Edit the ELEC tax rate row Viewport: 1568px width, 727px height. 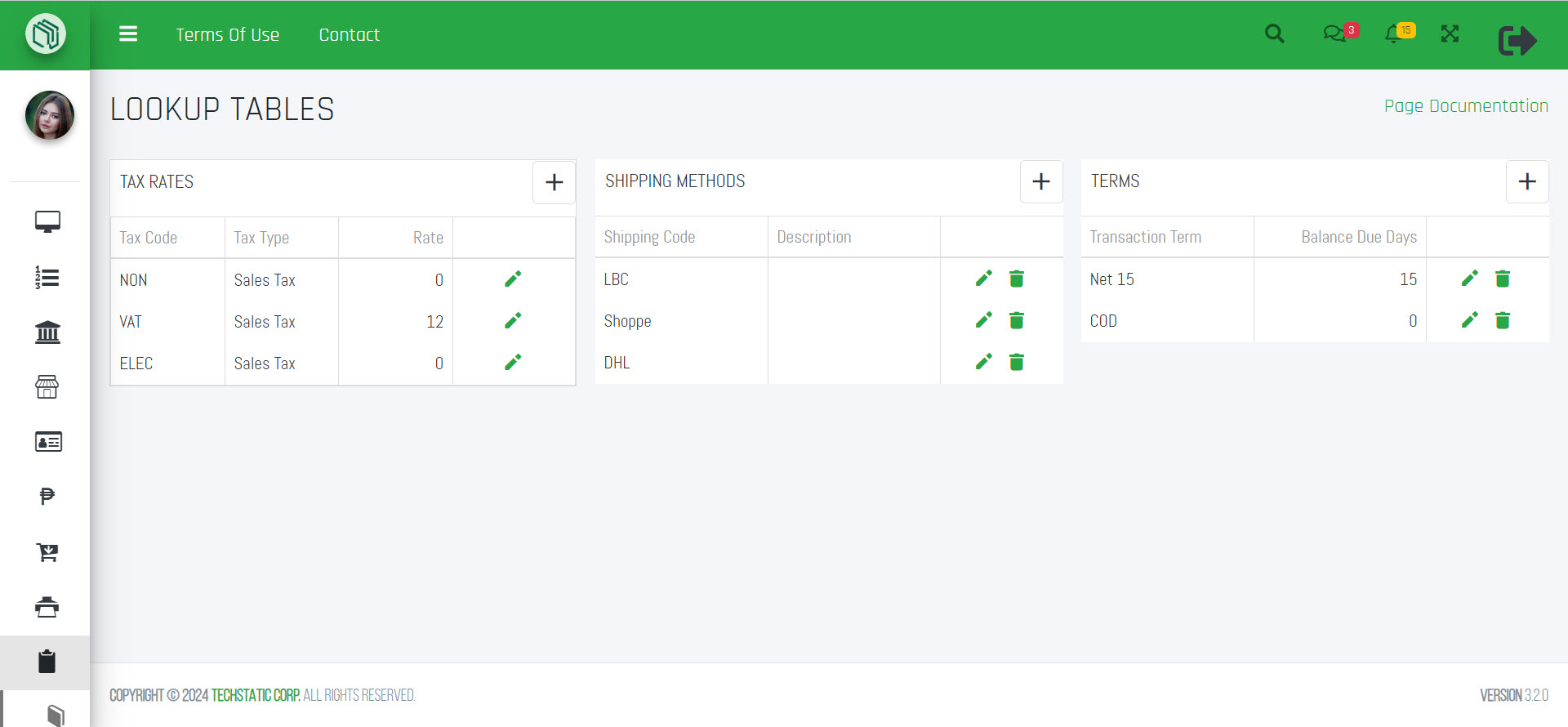(x=513, y=363)
